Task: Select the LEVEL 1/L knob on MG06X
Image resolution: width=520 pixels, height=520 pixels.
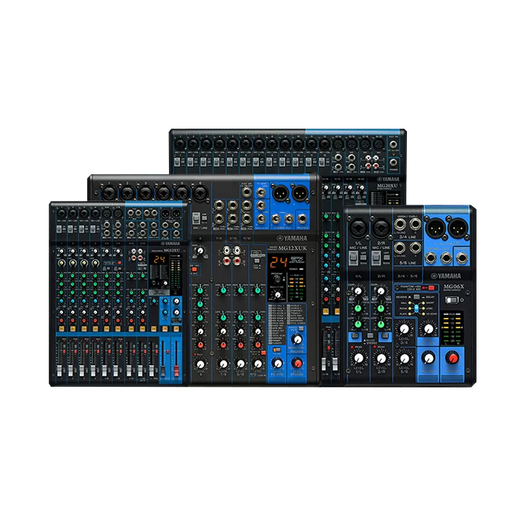Action: 359,358
